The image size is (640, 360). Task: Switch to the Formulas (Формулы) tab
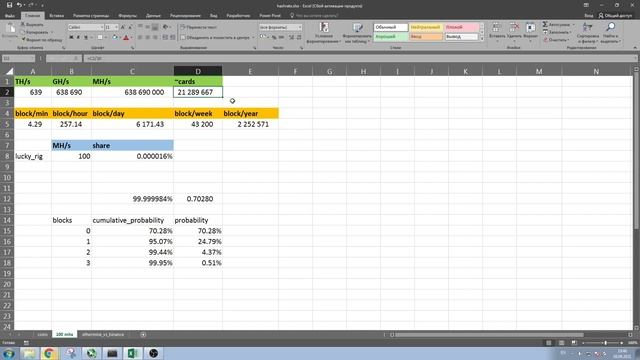pyautogui.click(x=128, y=16)
